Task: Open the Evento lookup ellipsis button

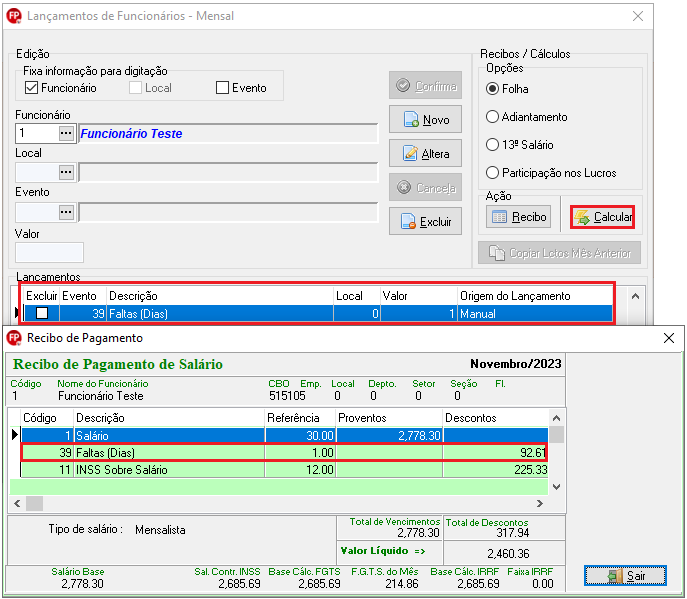Action: click(x=66, y=212)
